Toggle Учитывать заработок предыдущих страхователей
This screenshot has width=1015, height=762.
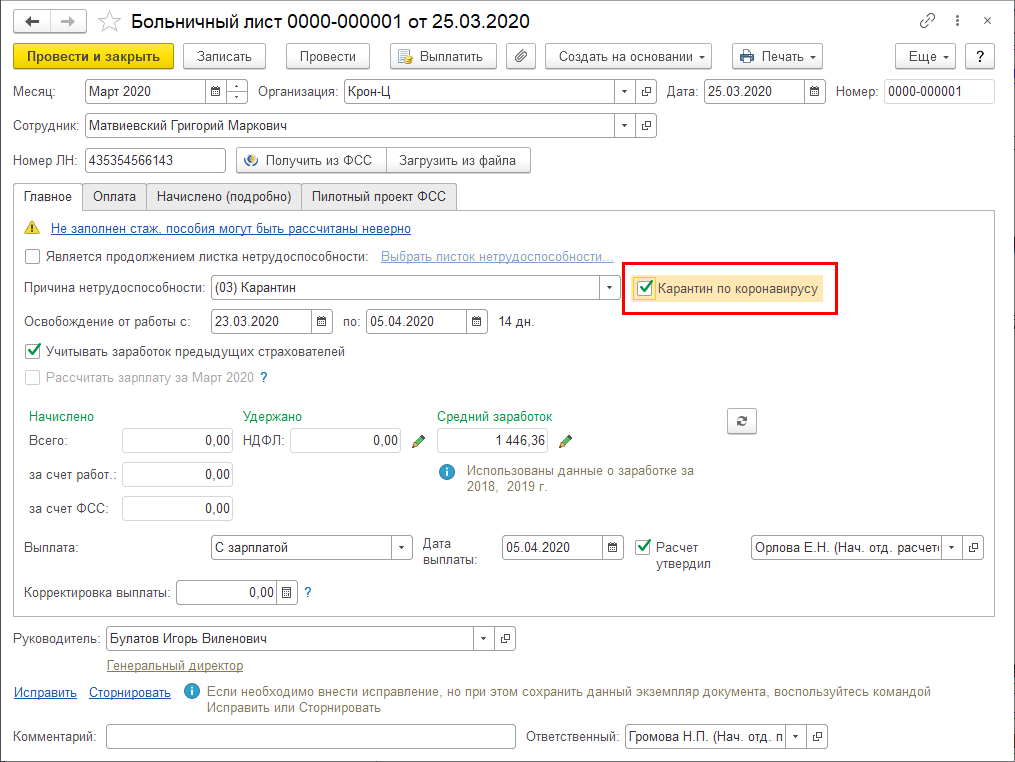[33, 352]
